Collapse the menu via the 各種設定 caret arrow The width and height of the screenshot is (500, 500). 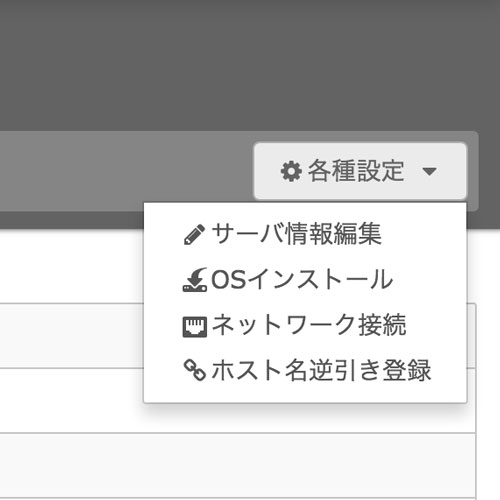[x=429, y=172]
